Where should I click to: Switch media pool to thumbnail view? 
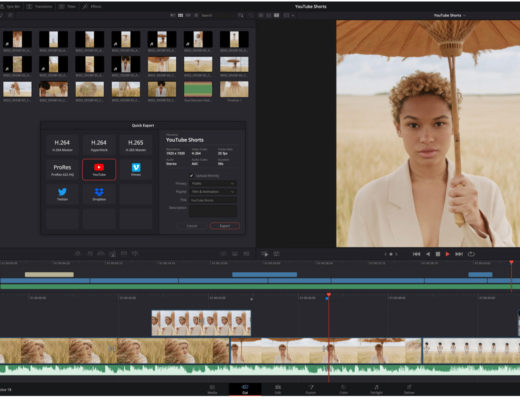click(x=180, y=15)
